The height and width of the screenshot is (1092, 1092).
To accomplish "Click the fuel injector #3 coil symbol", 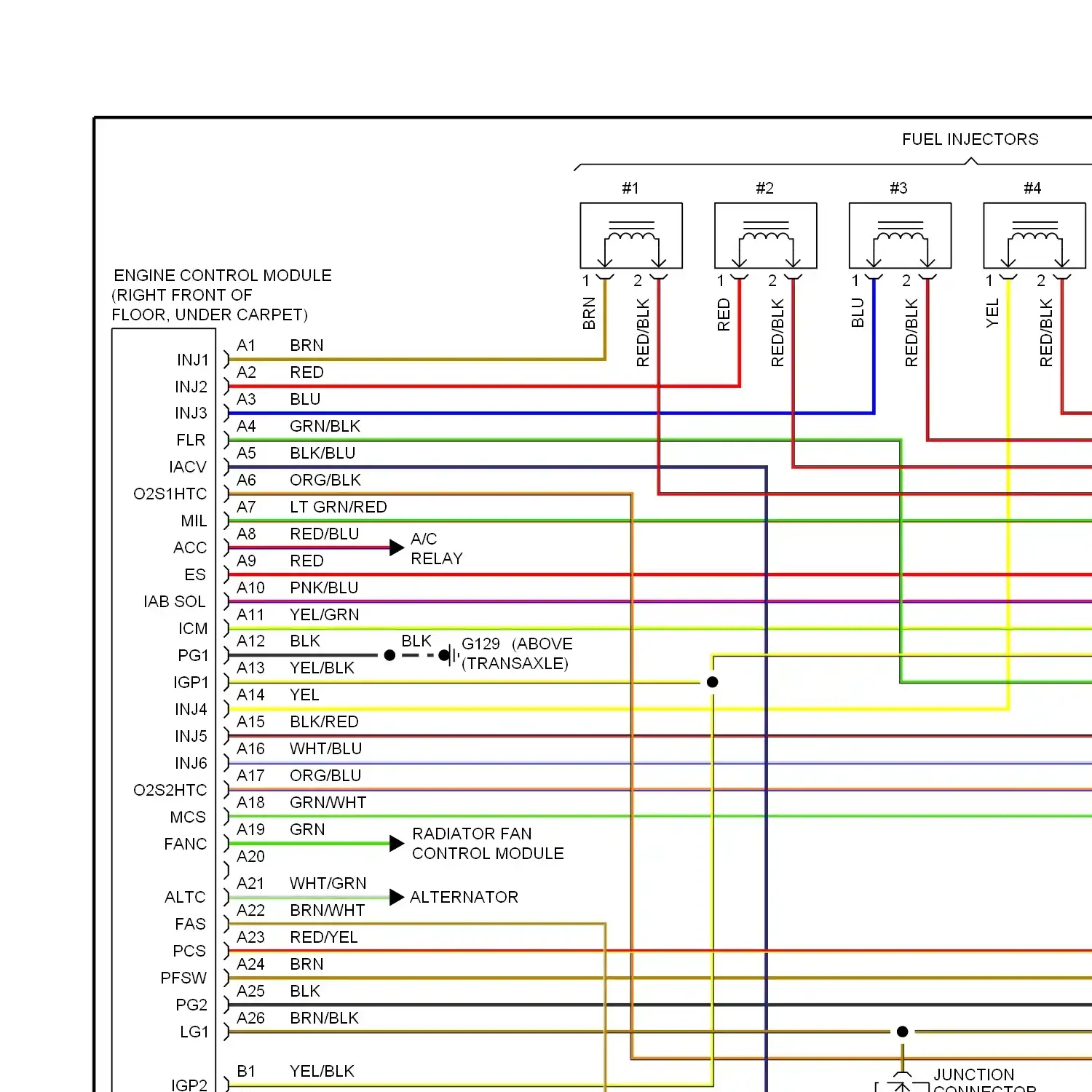I will pyautogui.click(x=901, y=236).
